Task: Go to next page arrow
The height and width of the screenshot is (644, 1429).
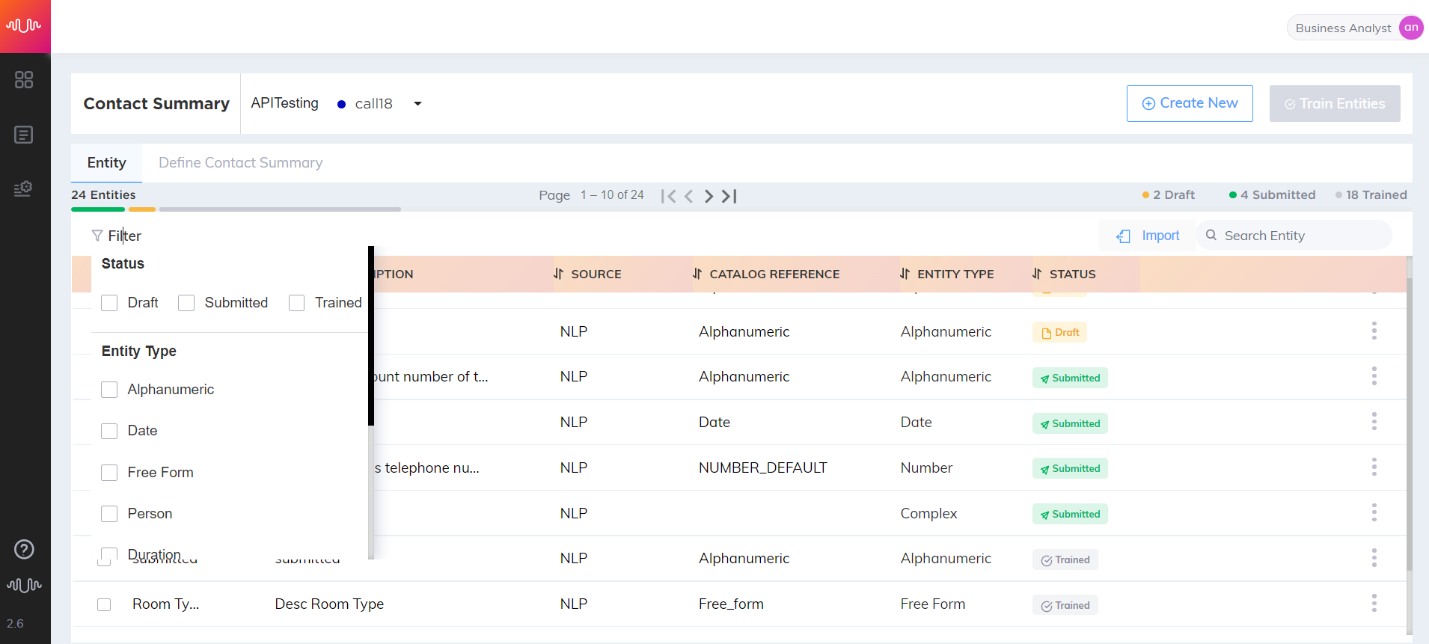Action: coord(709,196)
